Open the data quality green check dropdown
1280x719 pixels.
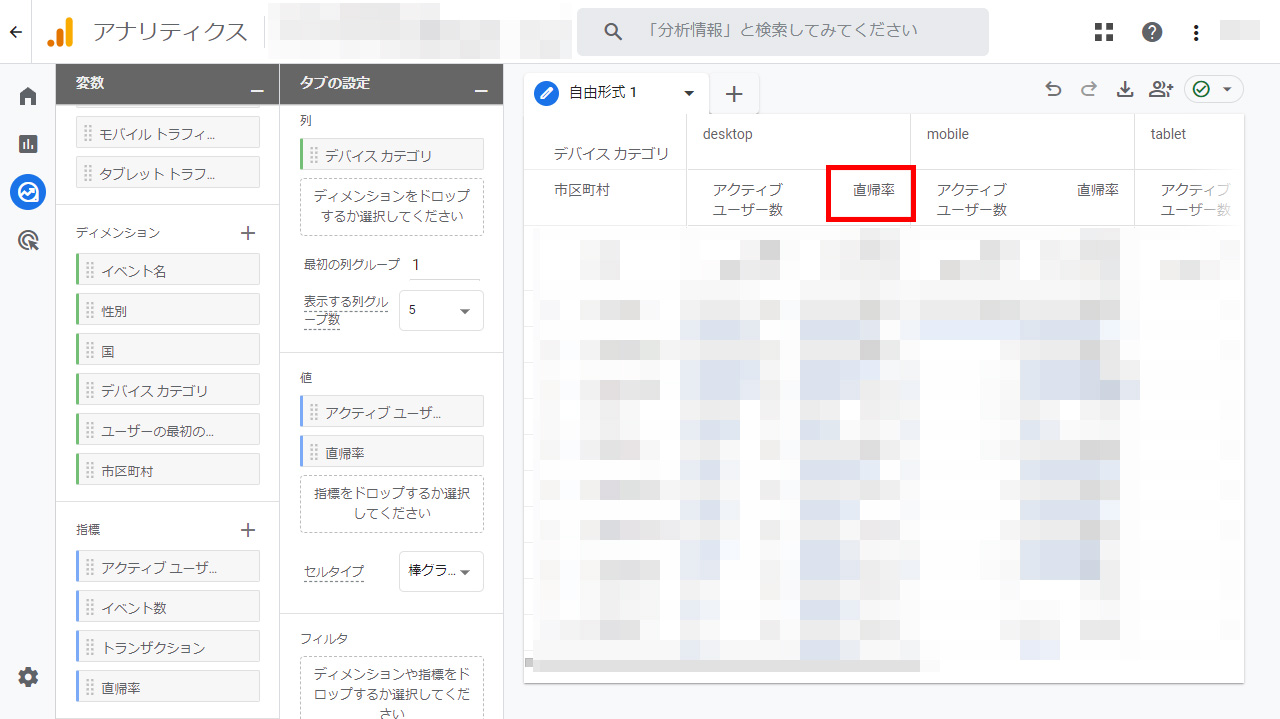[x=1214, y=89]
